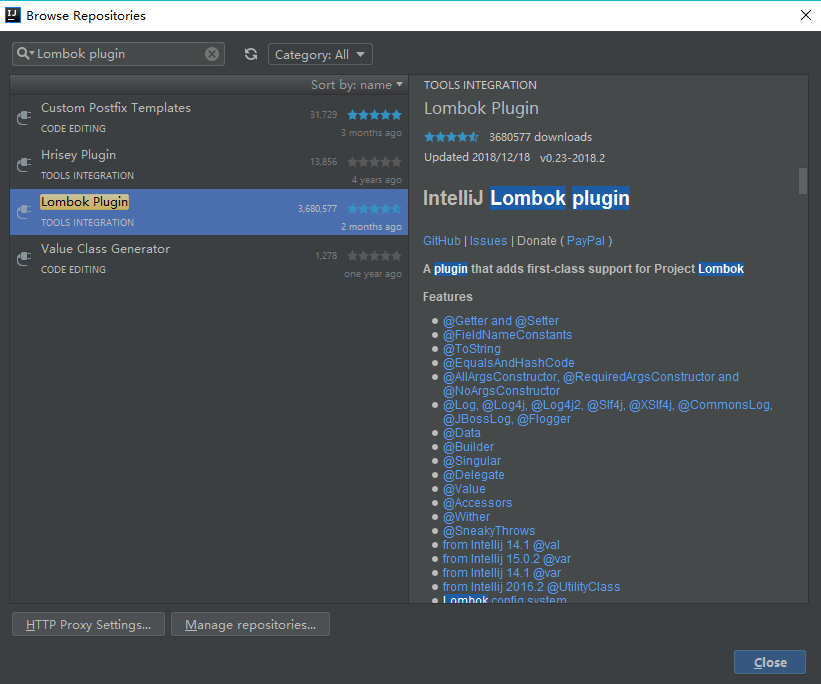821x684 pixels.
Task: Open the PayPal donate link
Action: point(585,241)
